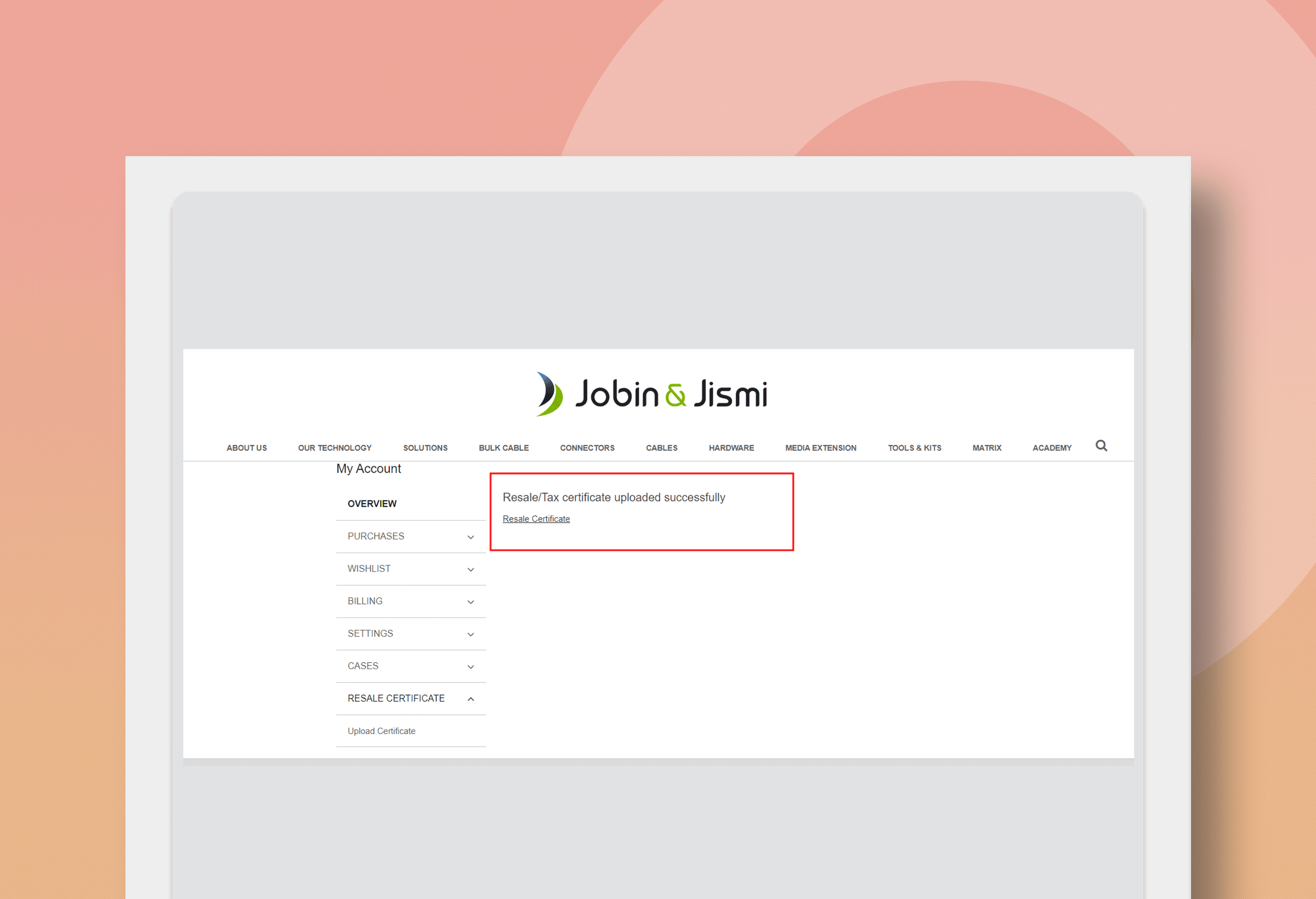Image resolution: width=1316 pixels, height=899 pixels.
Task: Open the MEDIA EXTENSION menu
Action: click(x=820, y=447)
